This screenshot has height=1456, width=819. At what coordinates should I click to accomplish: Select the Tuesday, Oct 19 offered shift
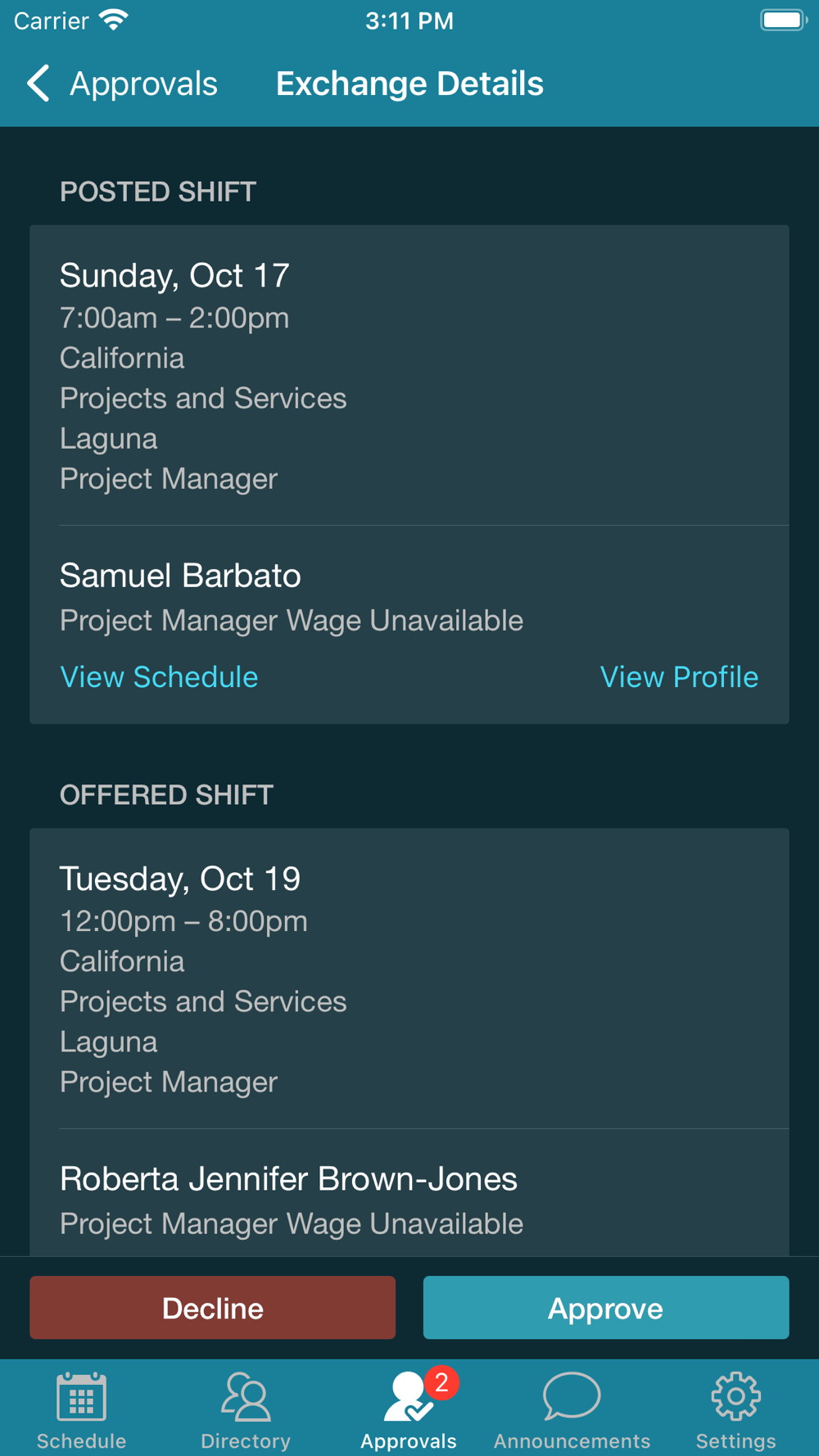point(180,879)
